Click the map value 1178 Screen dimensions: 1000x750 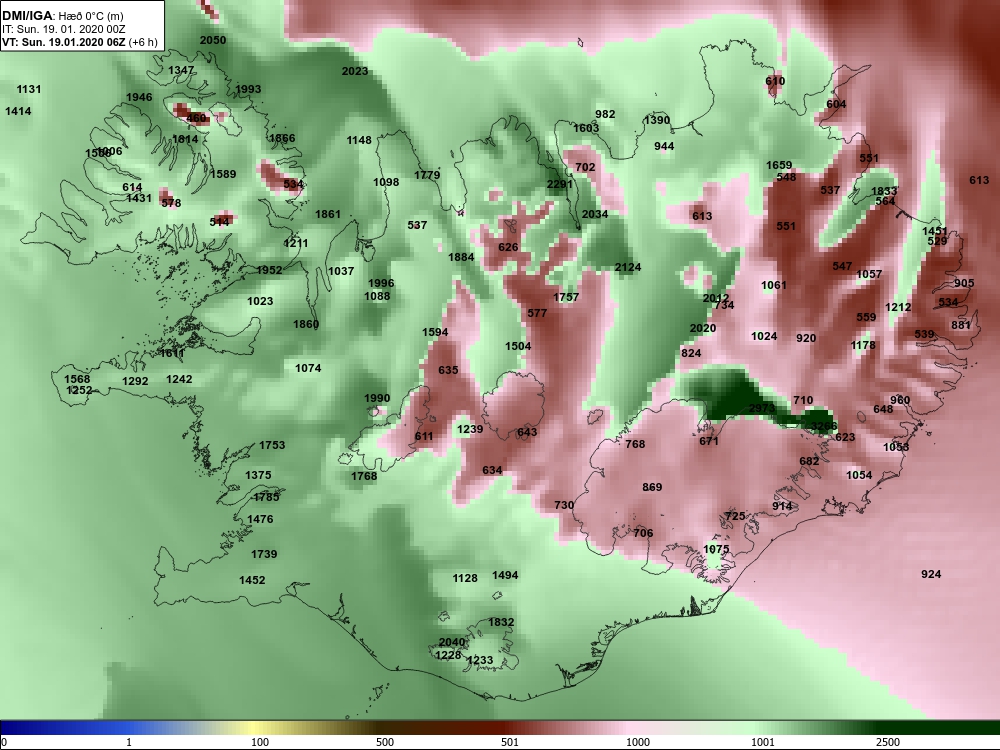click(x=863, y=345)
